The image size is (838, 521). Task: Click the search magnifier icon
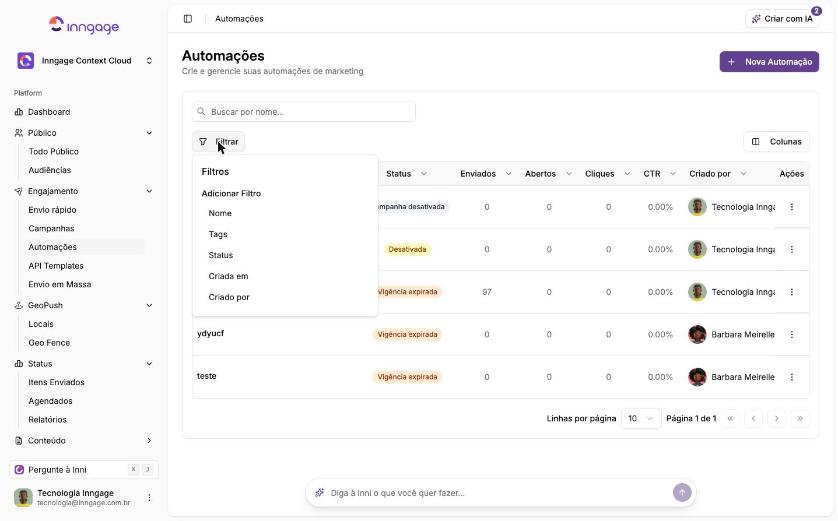pyautogui.click(x=201, y=112)
